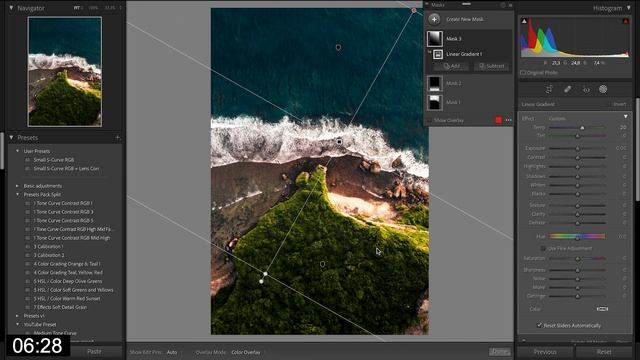This screenshot has width=640, height=360.
Task: Select the Red Eye Correction tool
Action: [586, 89]
